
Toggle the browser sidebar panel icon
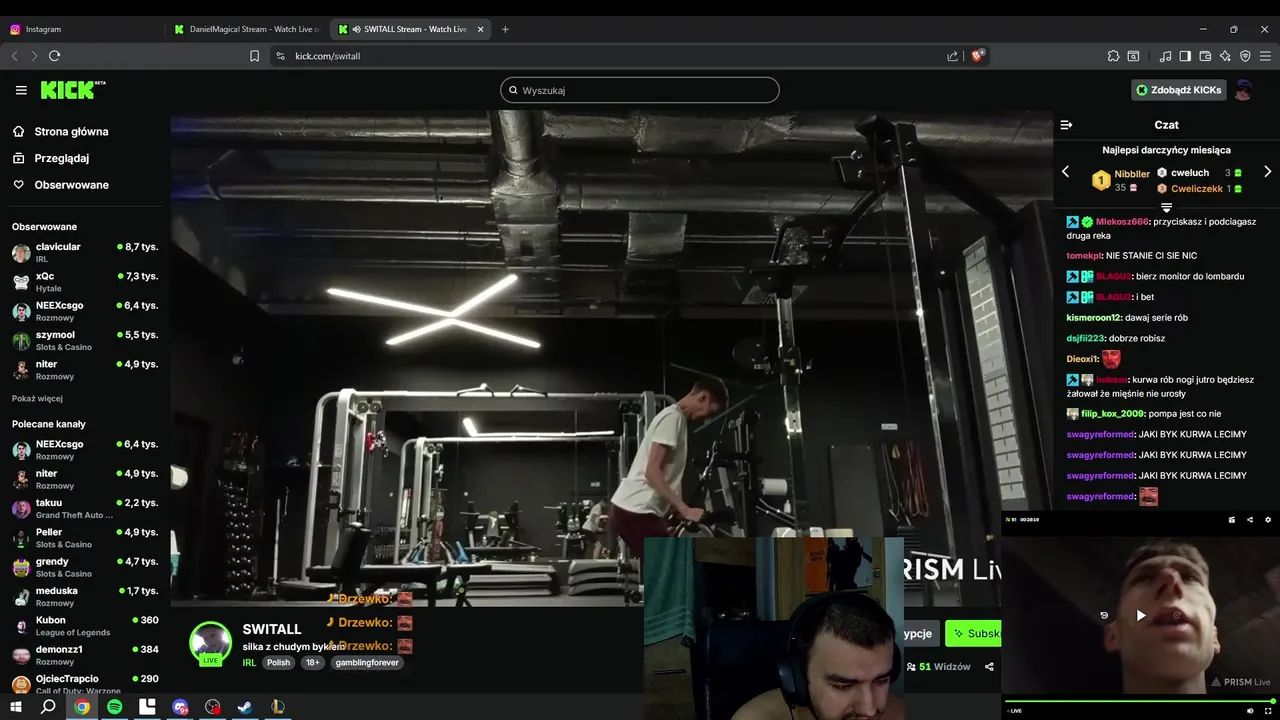click(1185, 56)
